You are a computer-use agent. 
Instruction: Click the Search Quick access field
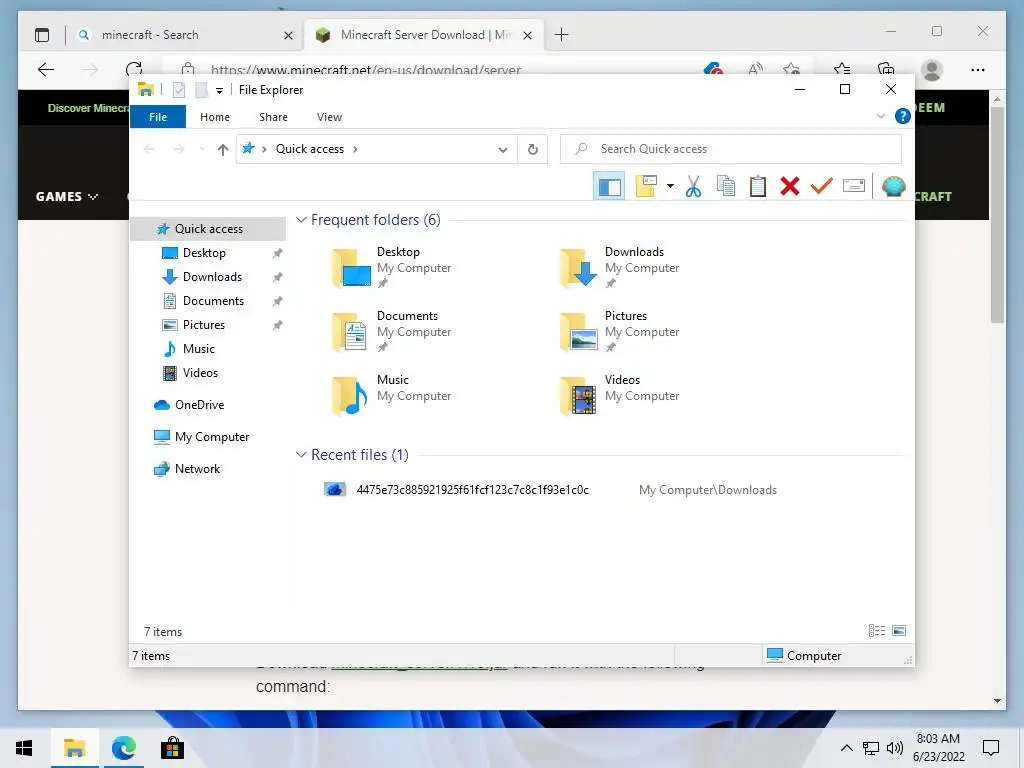pyautogui.click(x=731, y=149)
